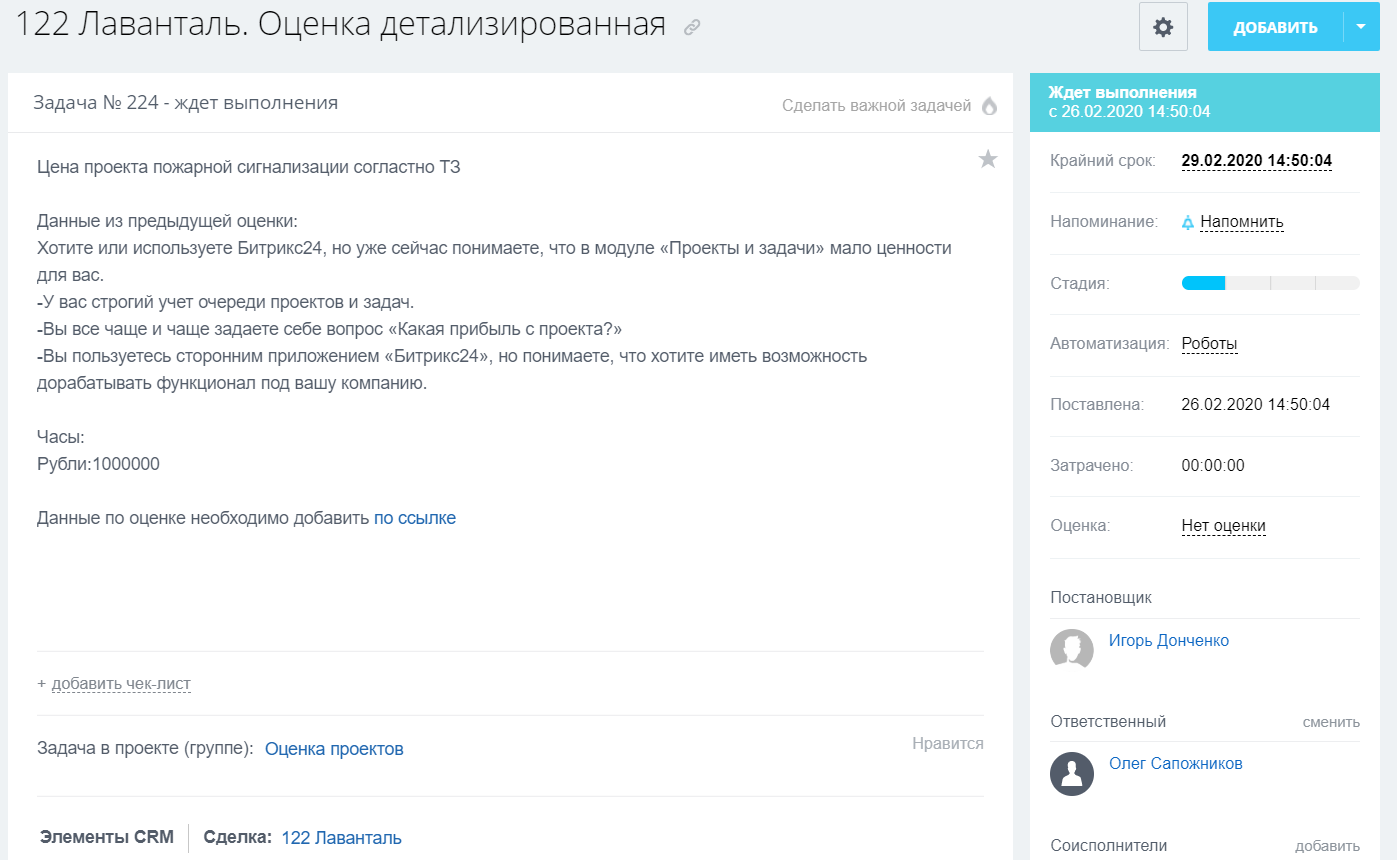
Task: Click the copy link icon beside title
Action: (692, 28)
